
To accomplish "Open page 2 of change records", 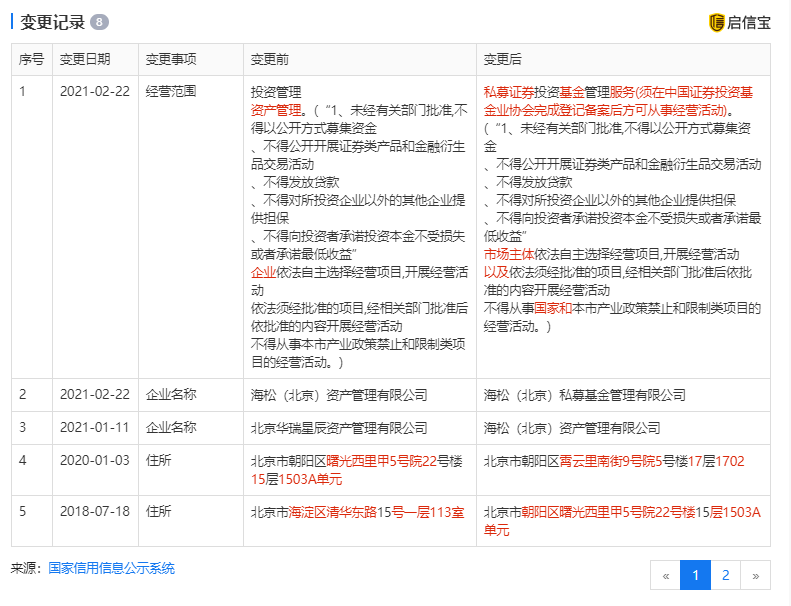I will tap(725, 575).
